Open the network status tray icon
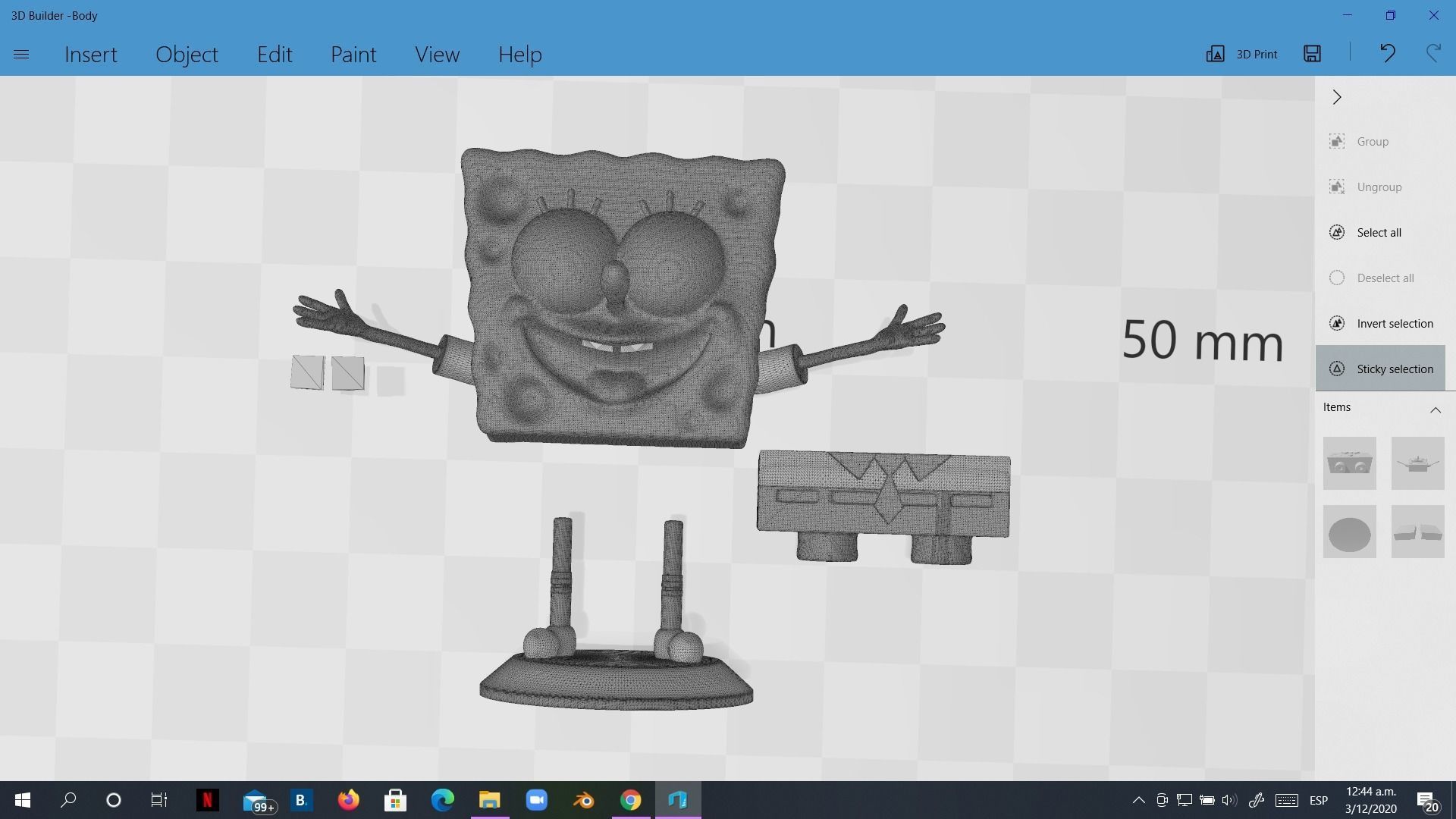The image size is (1456, 819). tap(1184, 800)
